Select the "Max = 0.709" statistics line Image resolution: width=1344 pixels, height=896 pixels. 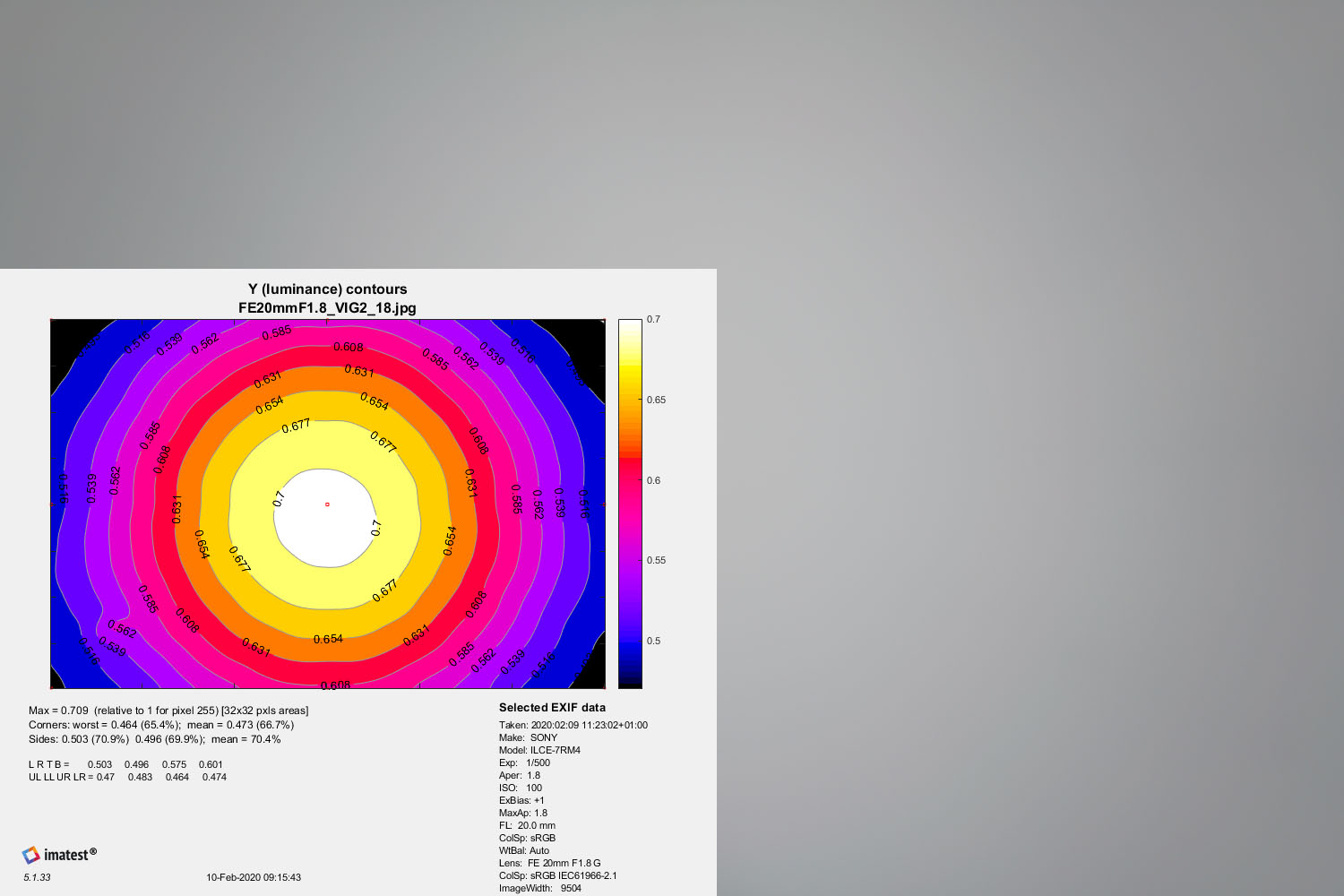tap(168, 711)
